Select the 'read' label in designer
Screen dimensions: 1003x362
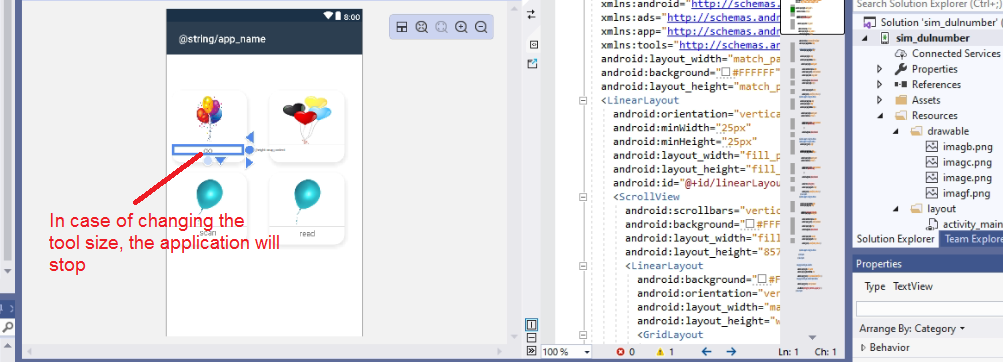click(307, 233)
